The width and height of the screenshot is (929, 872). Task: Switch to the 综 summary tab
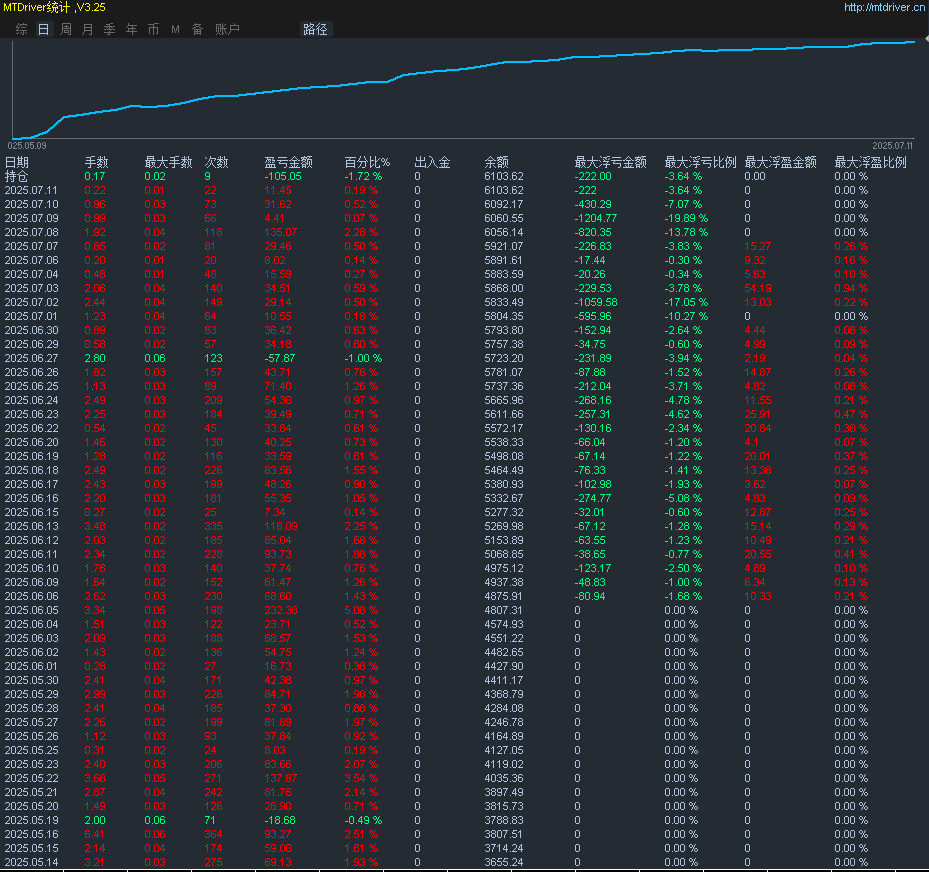coord(21,29)
